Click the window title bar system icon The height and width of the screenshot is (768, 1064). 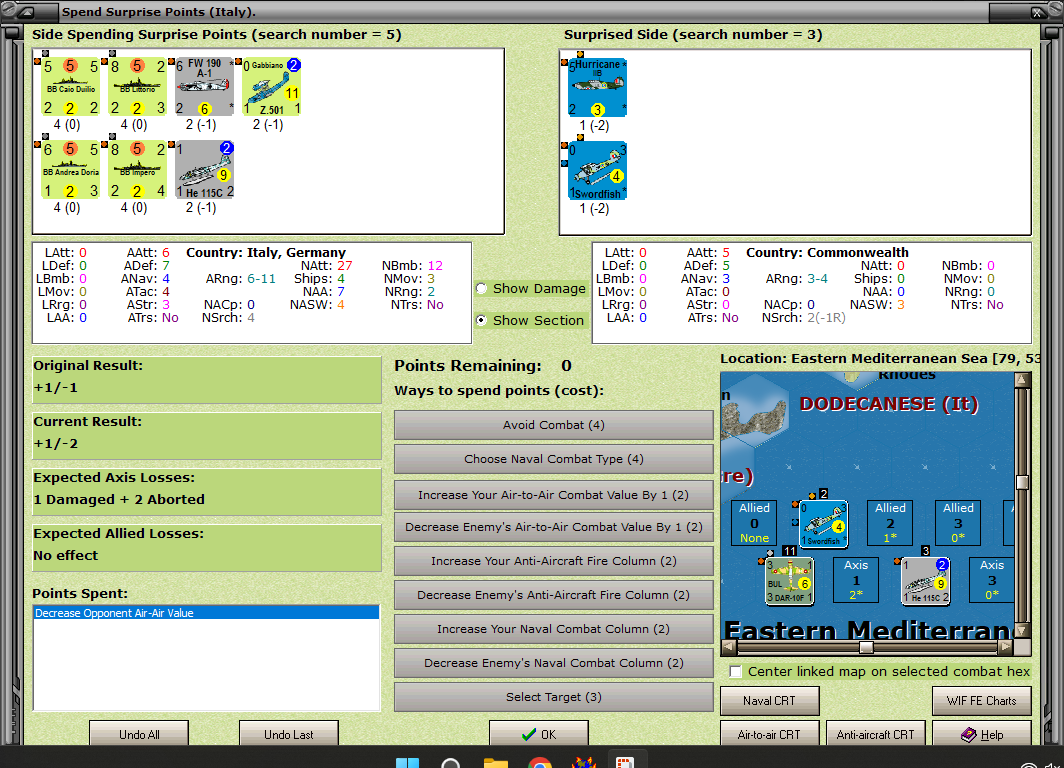[26, 12]
